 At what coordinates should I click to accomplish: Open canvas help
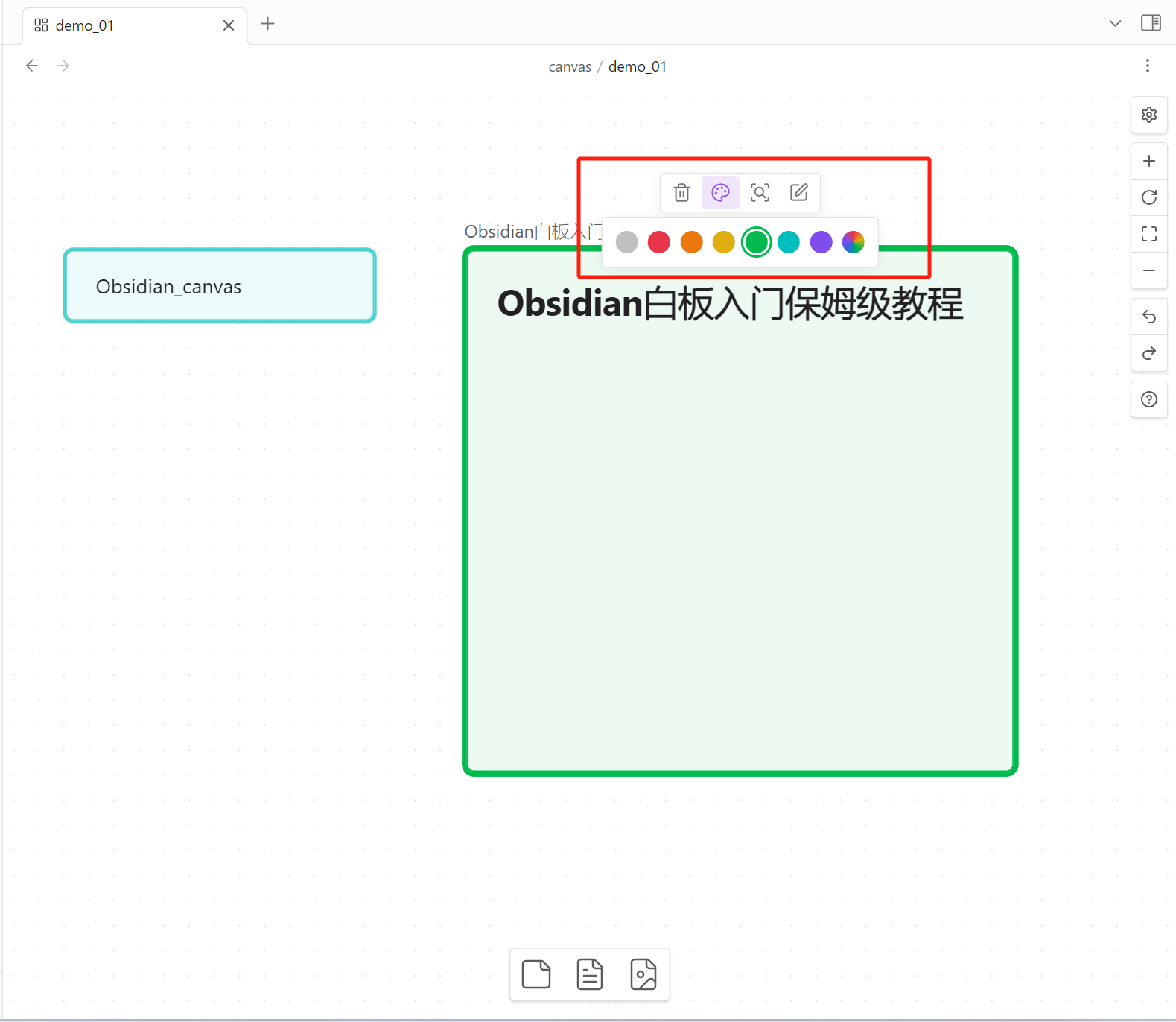point(1149,400)
